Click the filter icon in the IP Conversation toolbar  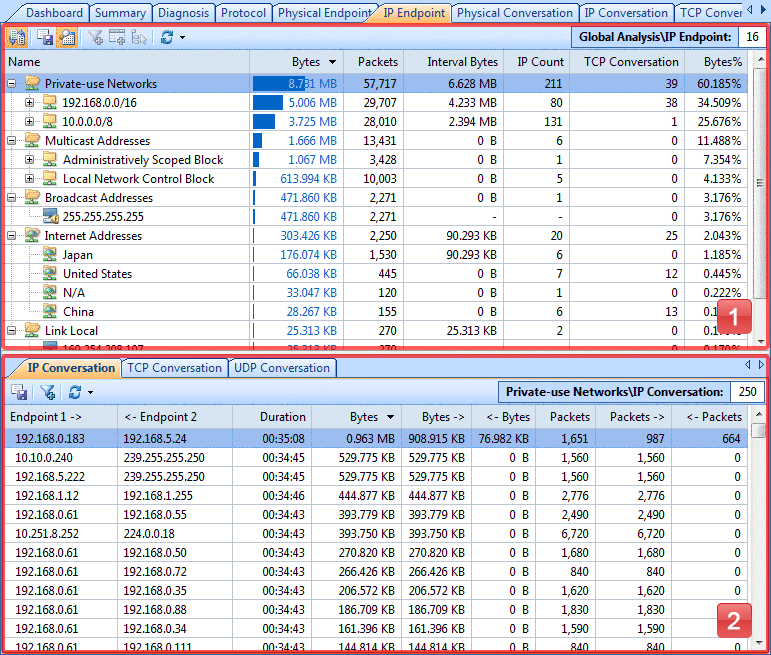coord(47,393)
